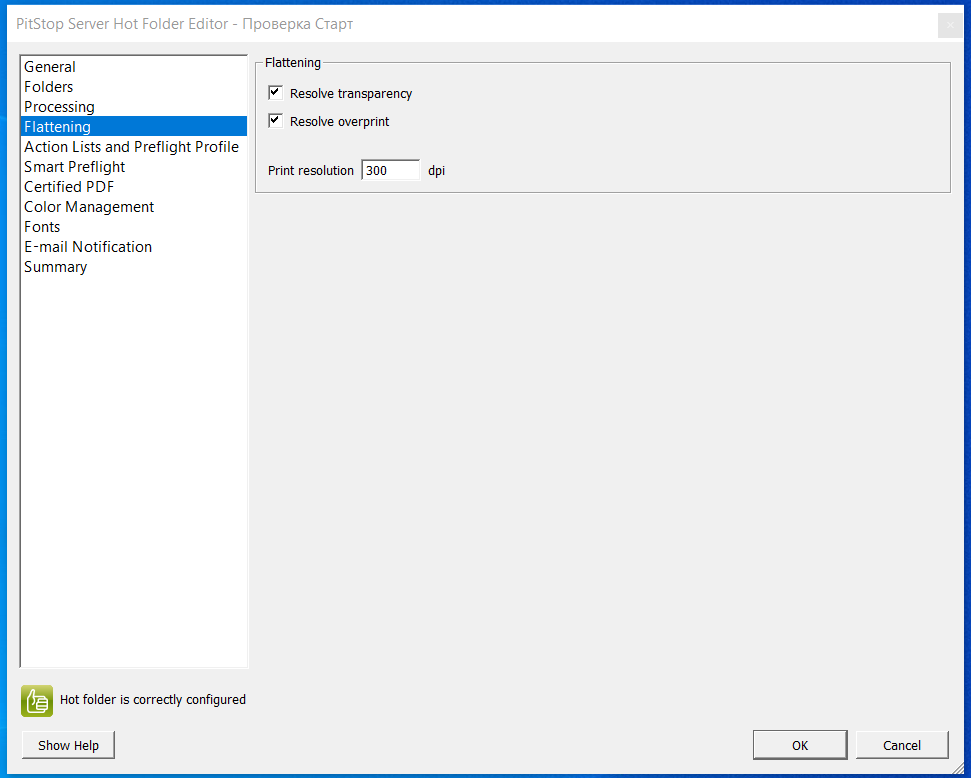This screenshot has width=971, height=778.
Task: Click Show Help button
Action: pyautogui.click(x=68, y=745)
